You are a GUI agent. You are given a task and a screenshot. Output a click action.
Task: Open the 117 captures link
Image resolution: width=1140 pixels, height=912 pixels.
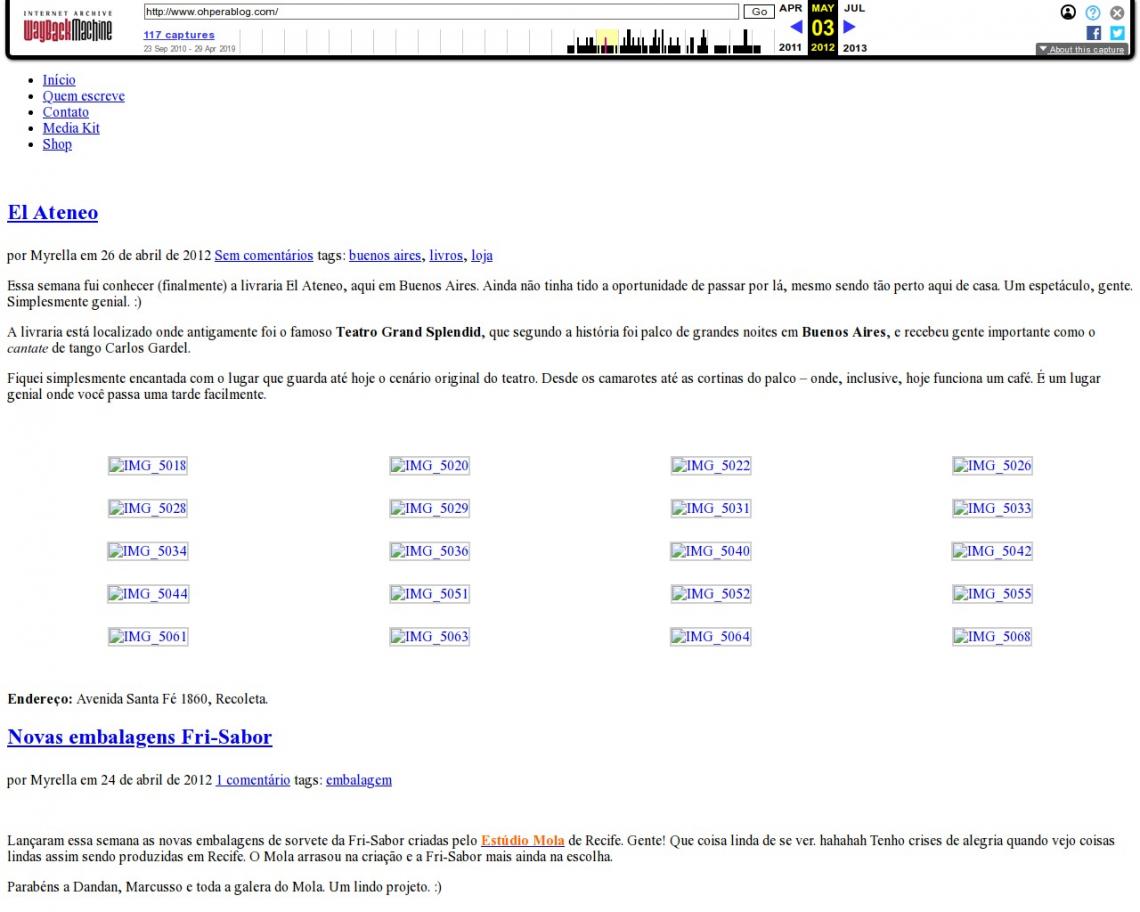[x=179, y=35]
